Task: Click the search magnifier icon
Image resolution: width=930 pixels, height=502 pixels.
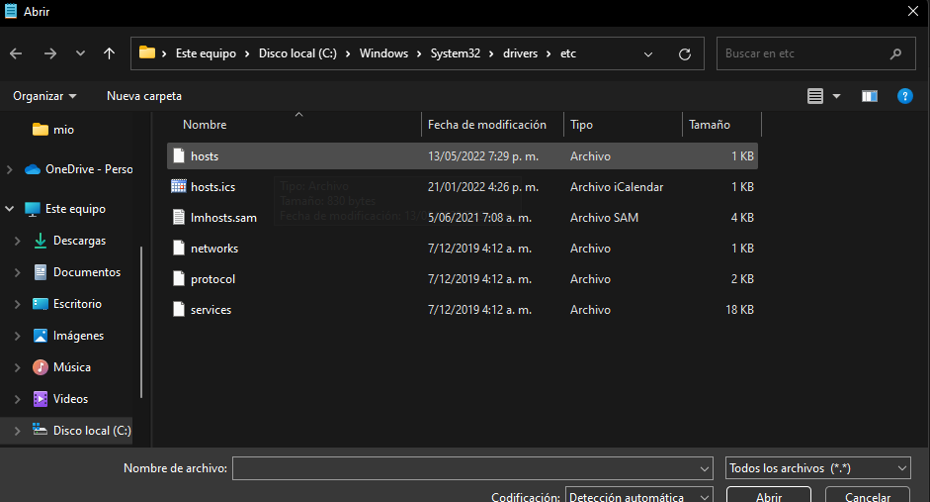Action: 896,54
